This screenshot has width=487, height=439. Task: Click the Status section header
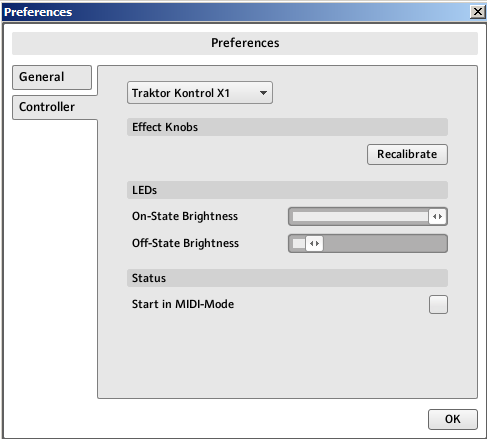tap(287, 278)
